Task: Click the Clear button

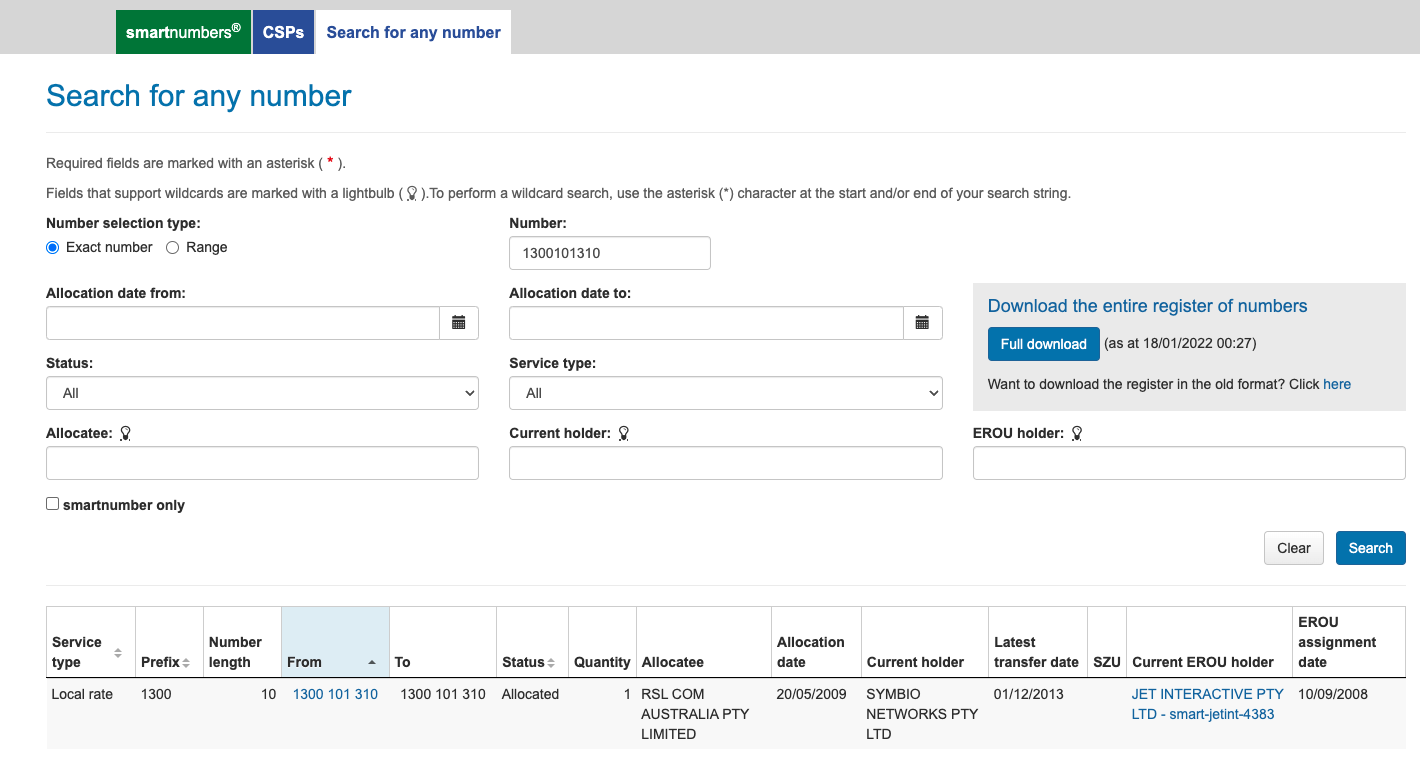Action: pos(1294,548)
